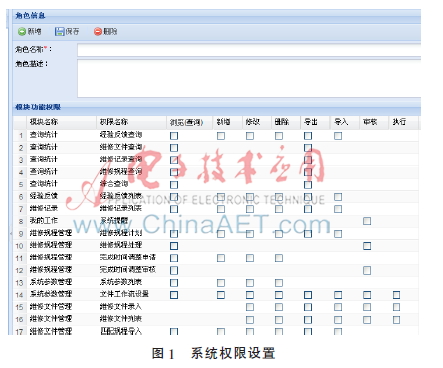Tick 审核 checkbox for 维修规程处理 row
The image size is (443, 368).
coord(367,246)
